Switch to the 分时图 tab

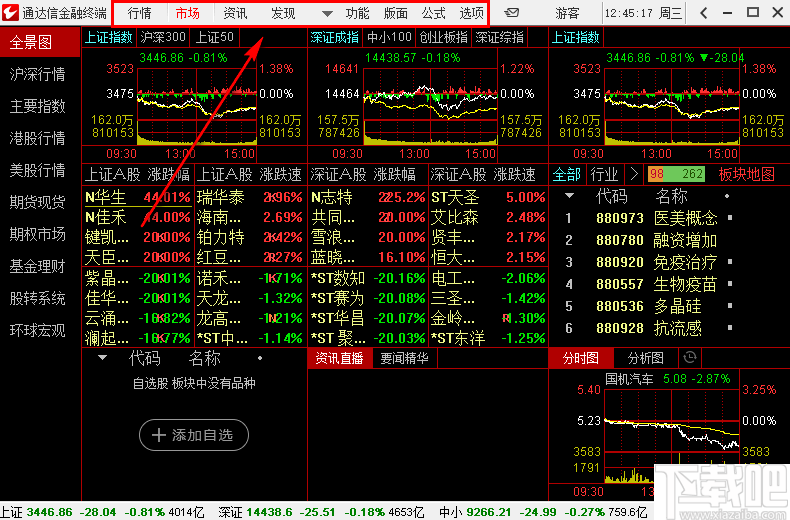pyautogui.click(x=581, y=358)
